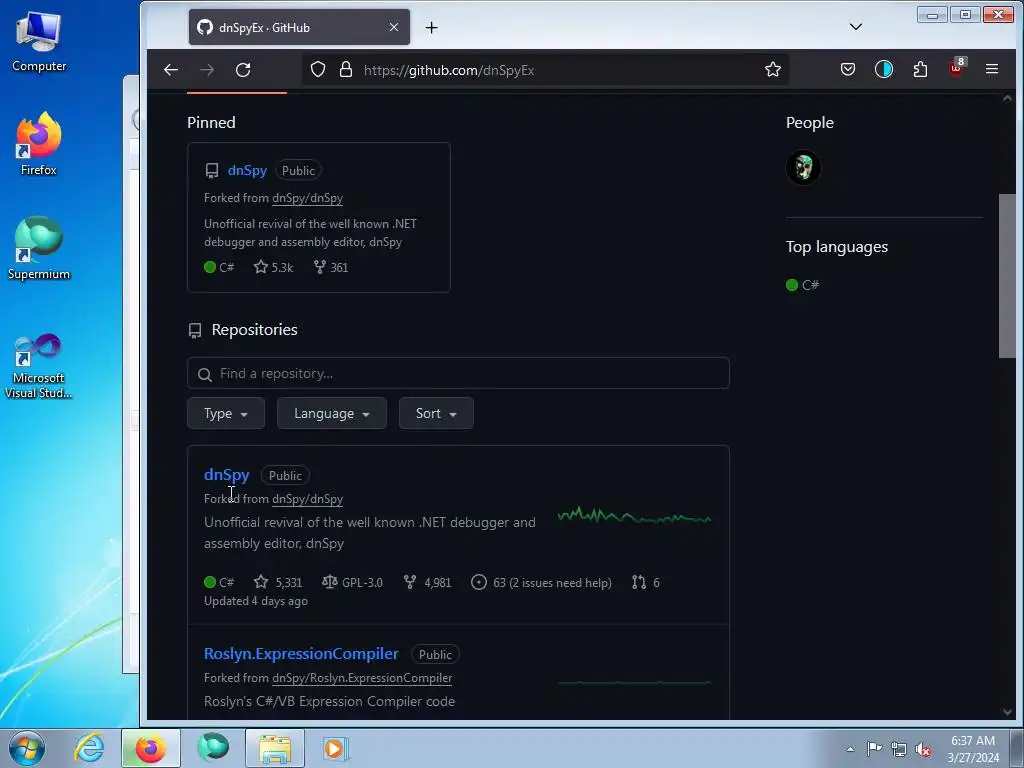Click the address bar URL
This screenshot has width=1024, height=768.
(449, 70)
